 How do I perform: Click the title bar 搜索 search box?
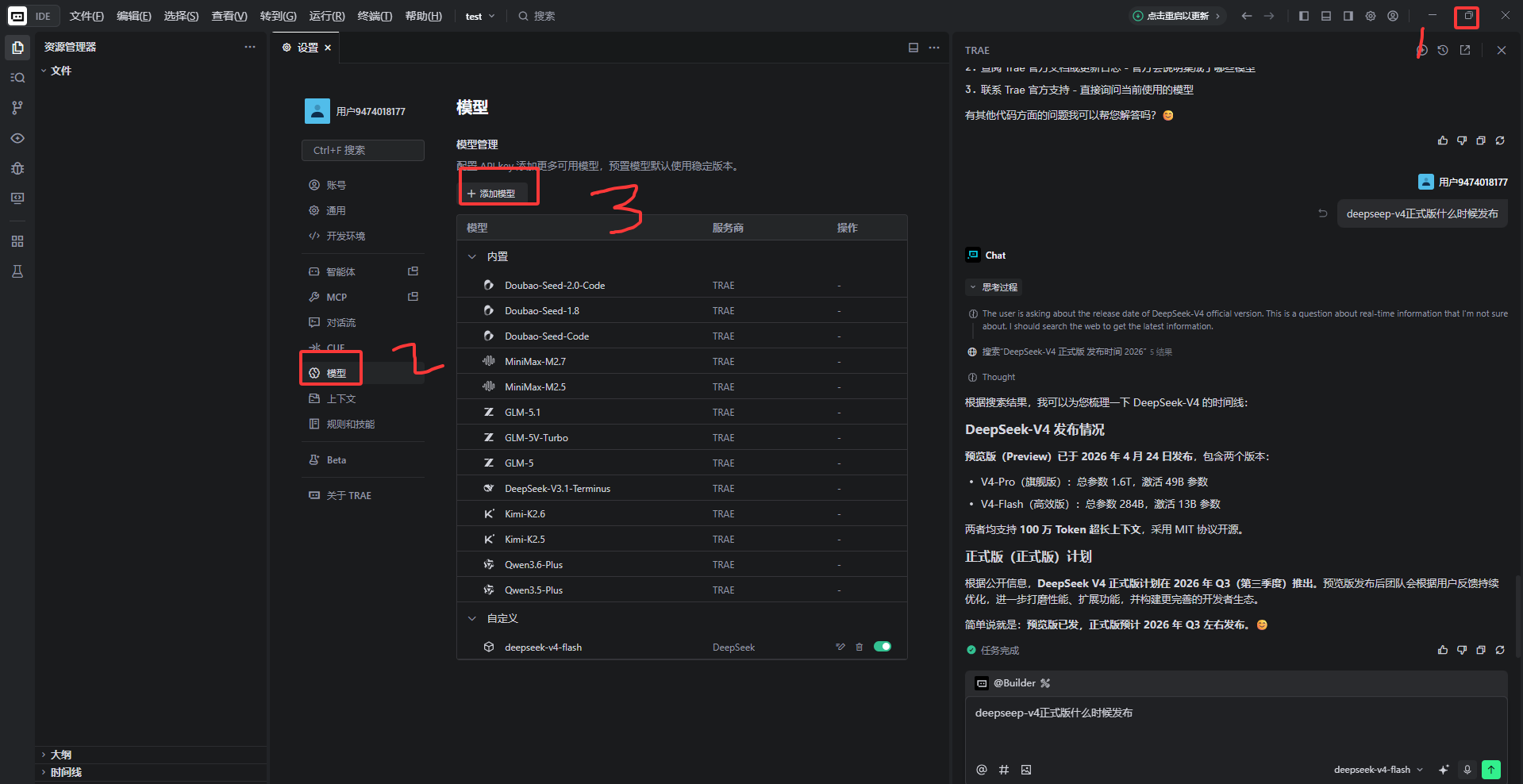click(537, 16)
